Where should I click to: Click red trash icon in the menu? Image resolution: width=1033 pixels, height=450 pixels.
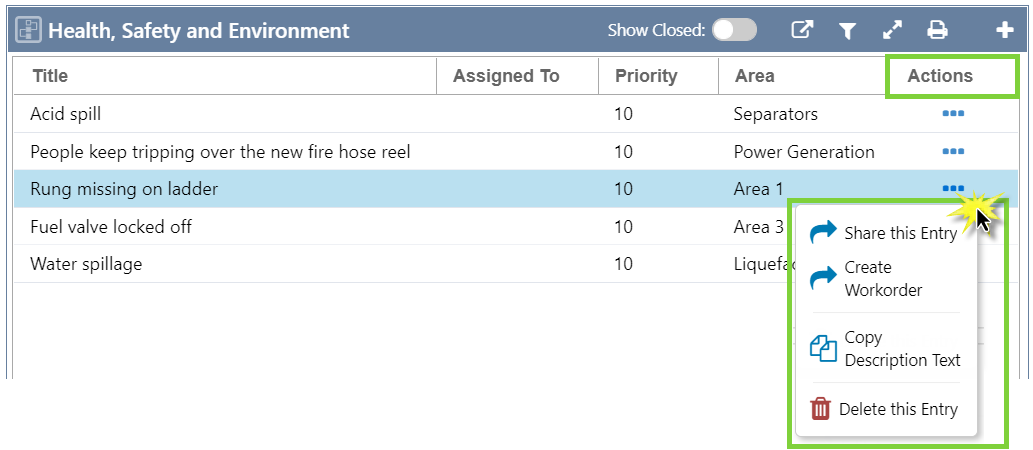click(820, 409)
